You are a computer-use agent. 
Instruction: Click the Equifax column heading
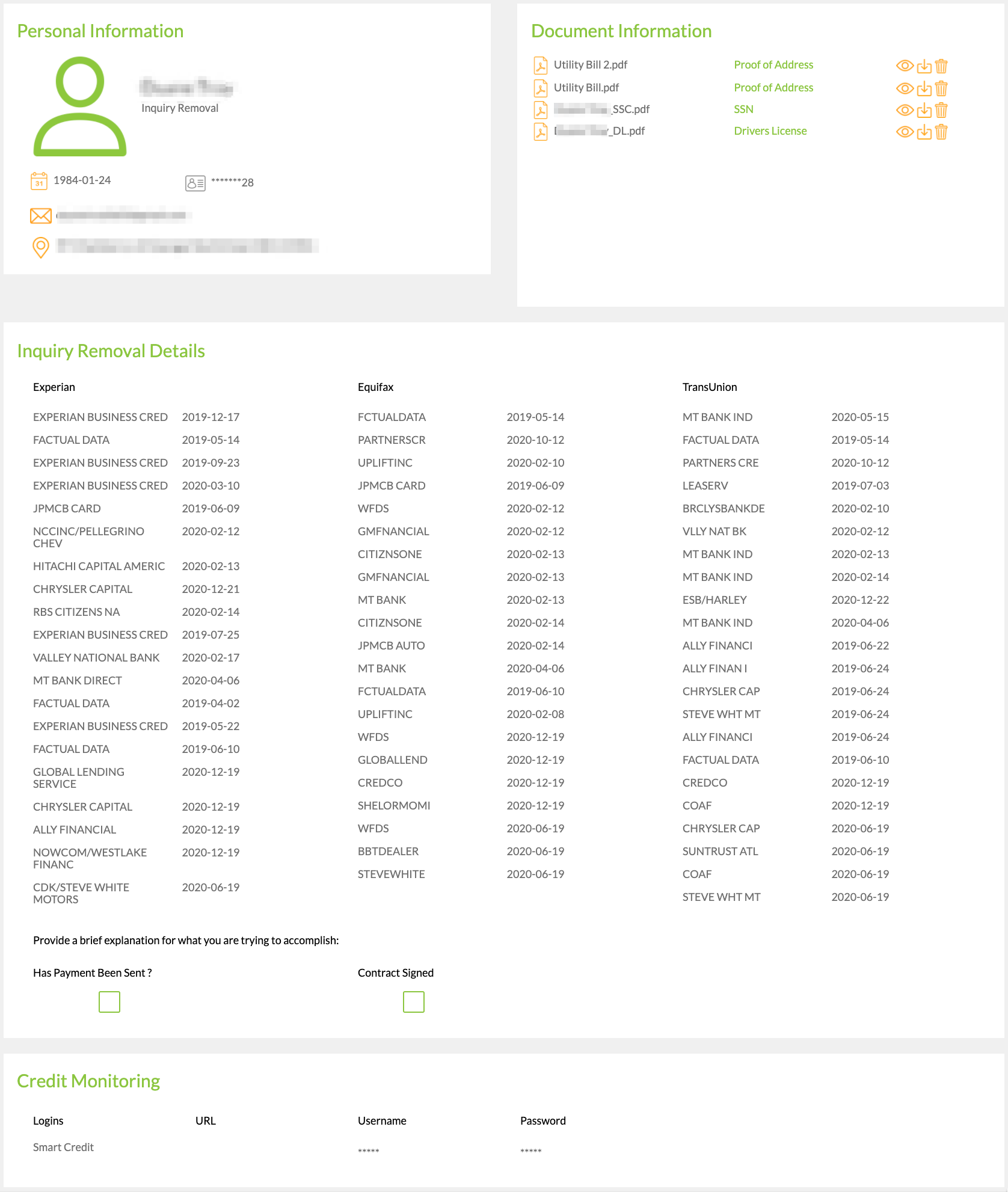375,387
